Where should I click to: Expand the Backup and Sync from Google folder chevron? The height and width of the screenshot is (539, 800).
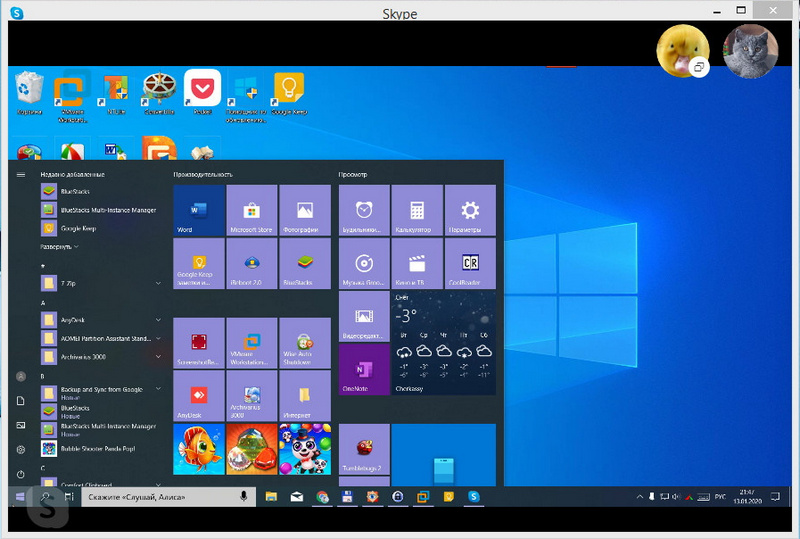point(158,389)
